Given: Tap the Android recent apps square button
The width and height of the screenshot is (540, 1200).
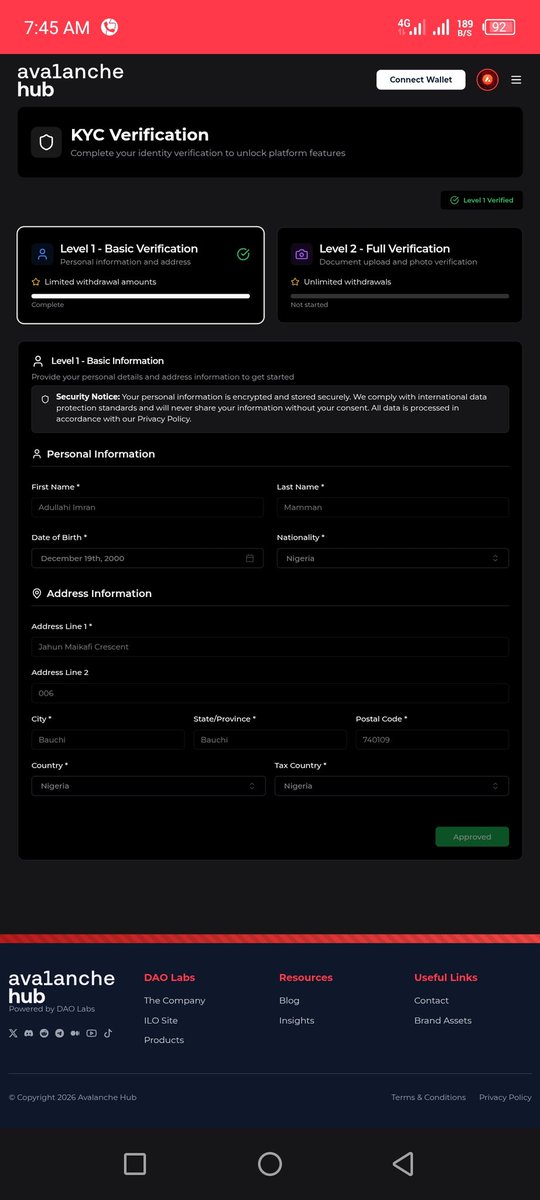Looking at the screenshot, I should coord(135,1163).
